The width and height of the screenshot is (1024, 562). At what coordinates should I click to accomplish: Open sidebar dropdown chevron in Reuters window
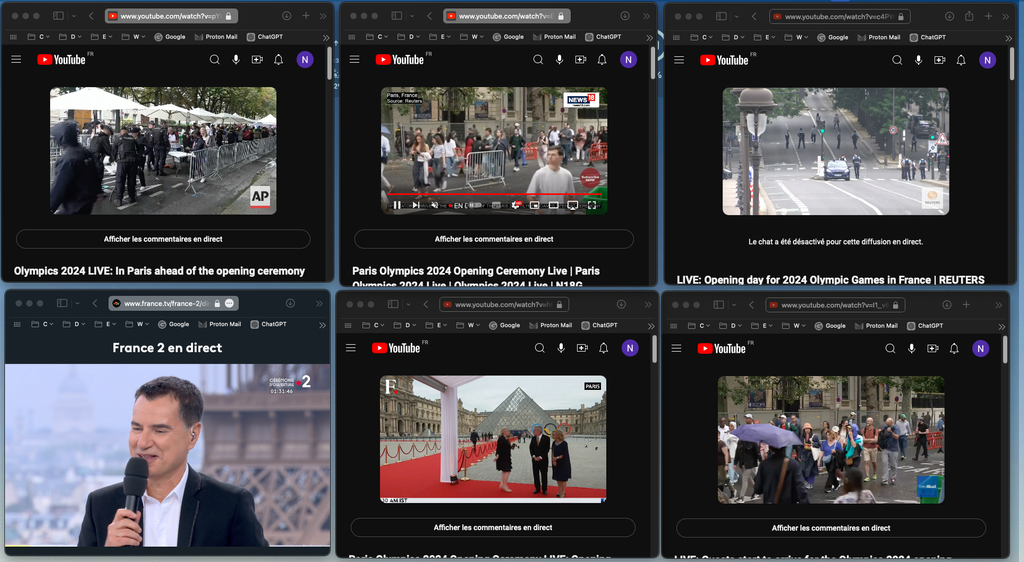(x=737, y=16)
